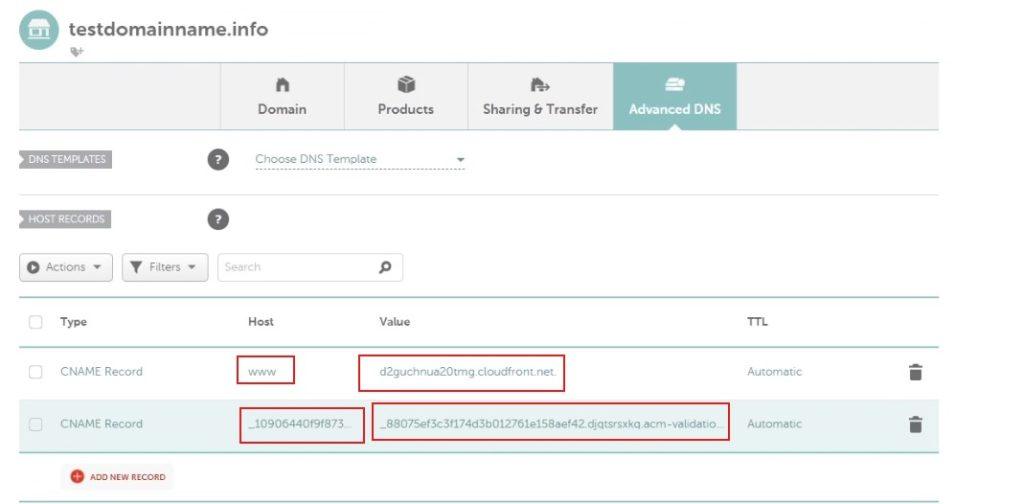Click the Type column header
Image resolution: width=1024 pixels, height=504 pixels.
tap(73, 322)
